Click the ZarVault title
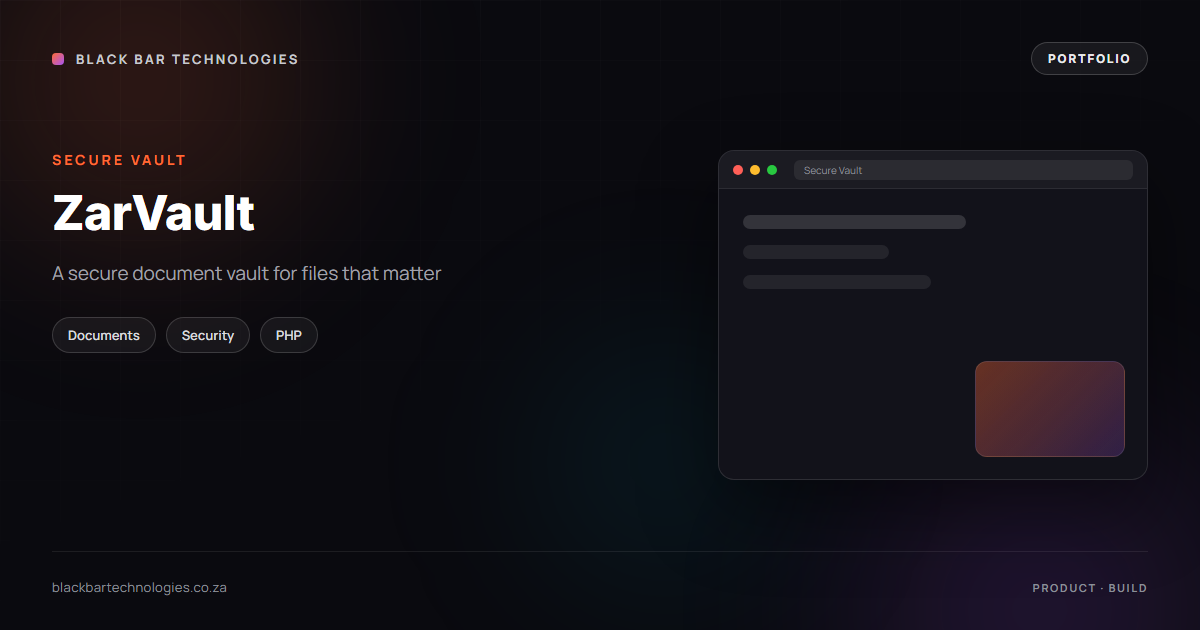This screenshot has width=1200, height=630. [x=154, y=213]
